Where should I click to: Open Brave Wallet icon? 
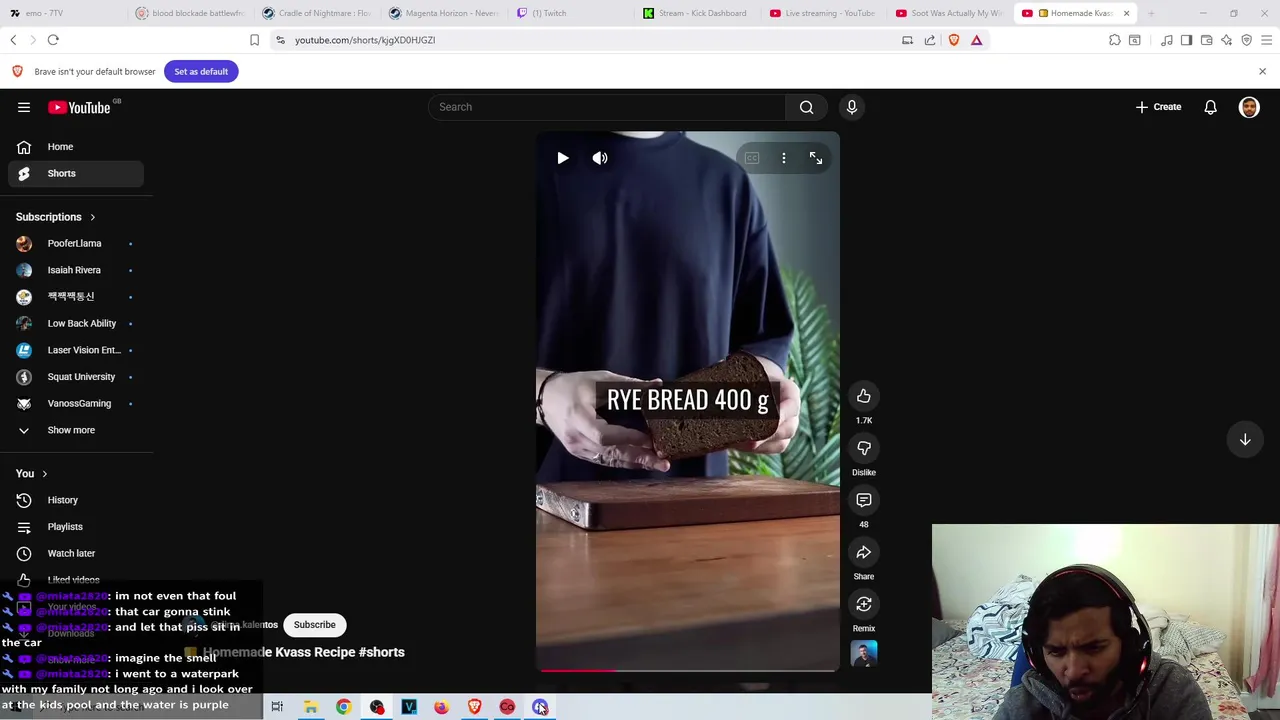[1206, 40]
